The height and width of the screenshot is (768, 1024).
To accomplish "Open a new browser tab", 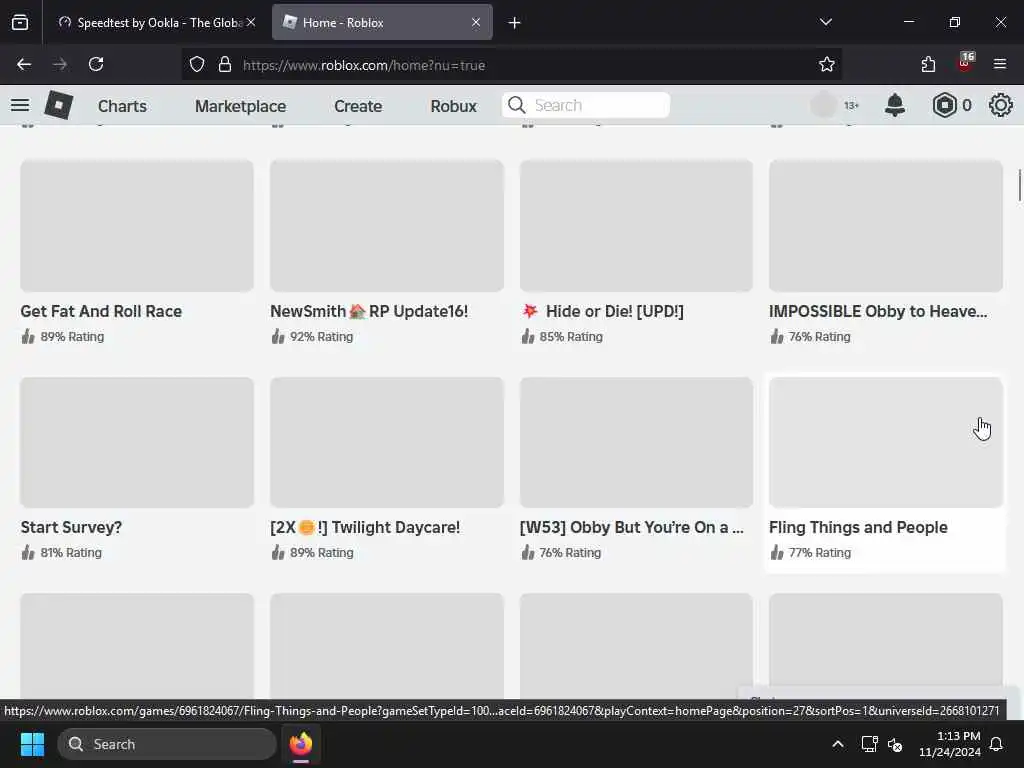I will pyautogui.click(x=514, y=23).
